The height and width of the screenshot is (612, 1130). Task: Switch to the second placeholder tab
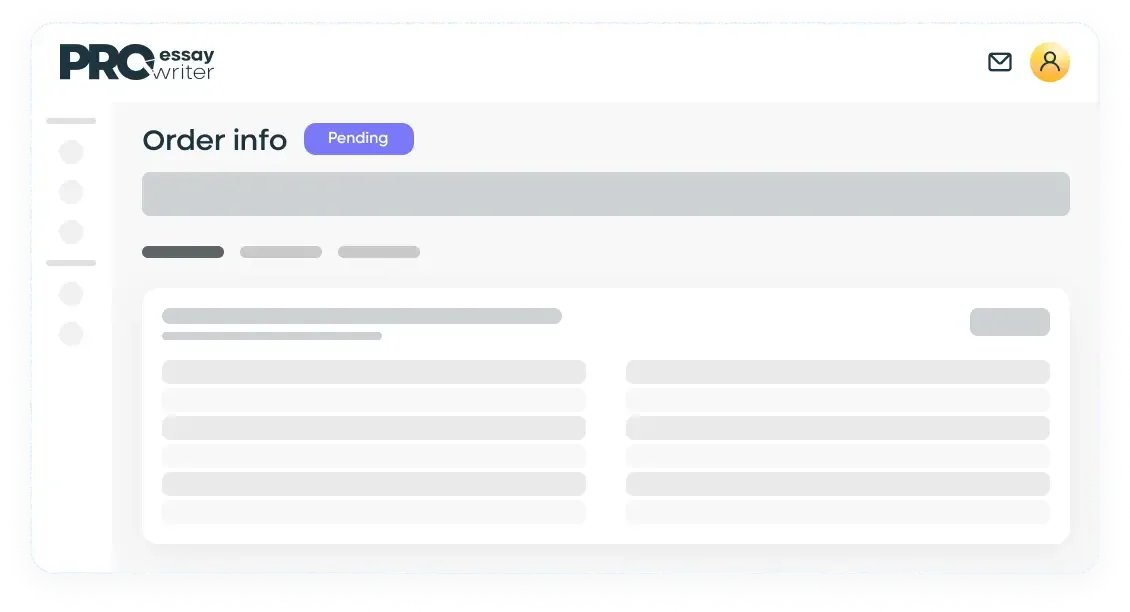(281, 252)
